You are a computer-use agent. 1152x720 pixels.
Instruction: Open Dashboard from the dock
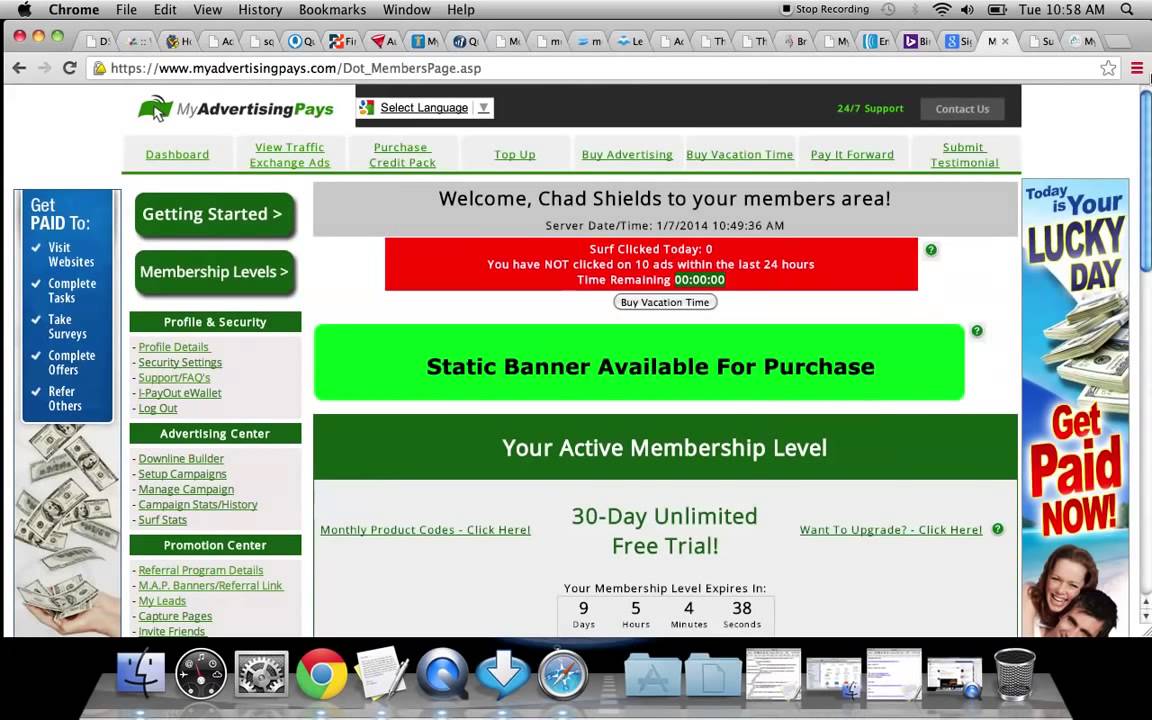point(201,673)
